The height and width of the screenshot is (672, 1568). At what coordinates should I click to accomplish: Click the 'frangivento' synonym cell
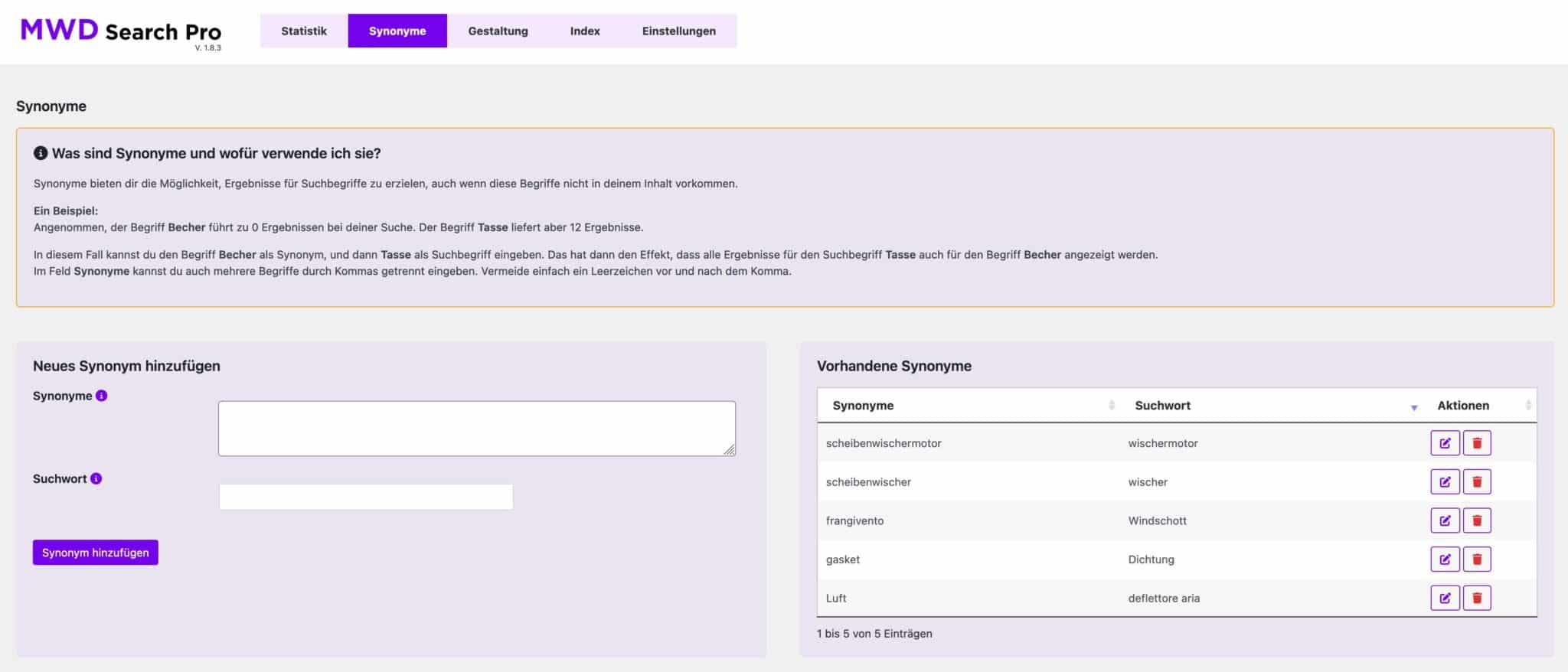tap(854, 520)
